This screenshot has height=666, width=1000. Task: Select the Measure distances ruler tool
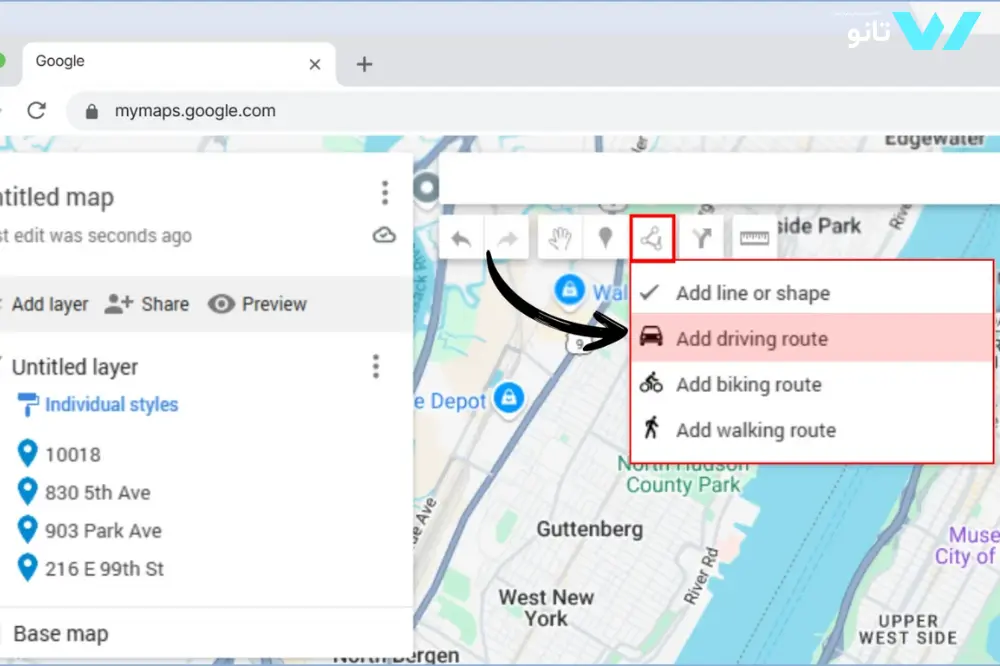point(754,238)
